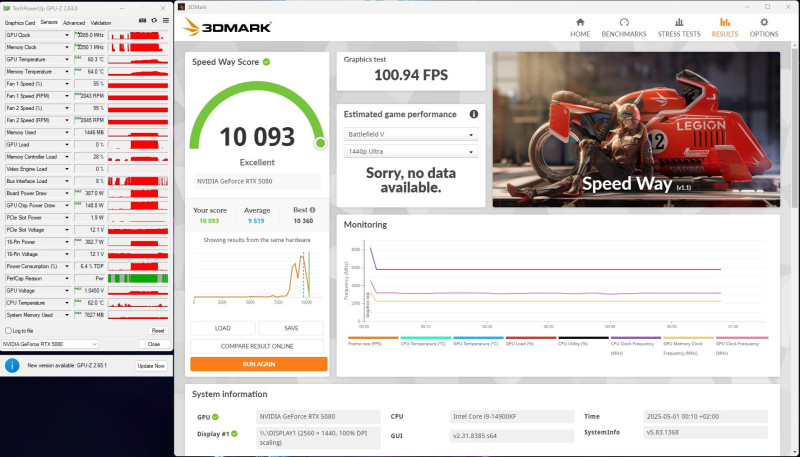Toggle CPU Temperature legend in Monitoring
This screenshot has height=457, width=800.
(426, 341)
